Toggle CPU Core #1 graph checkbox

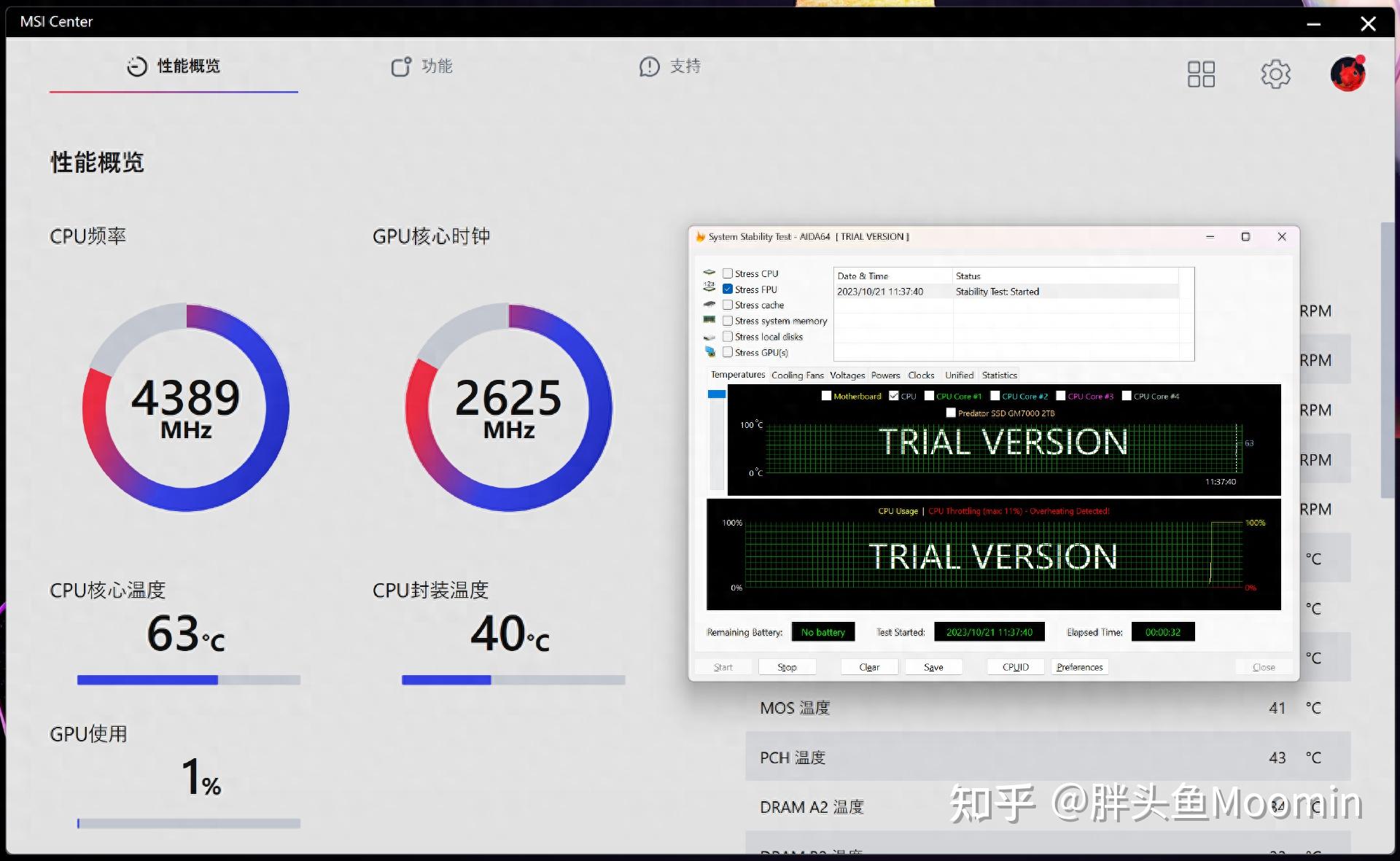tap(929, 396)
